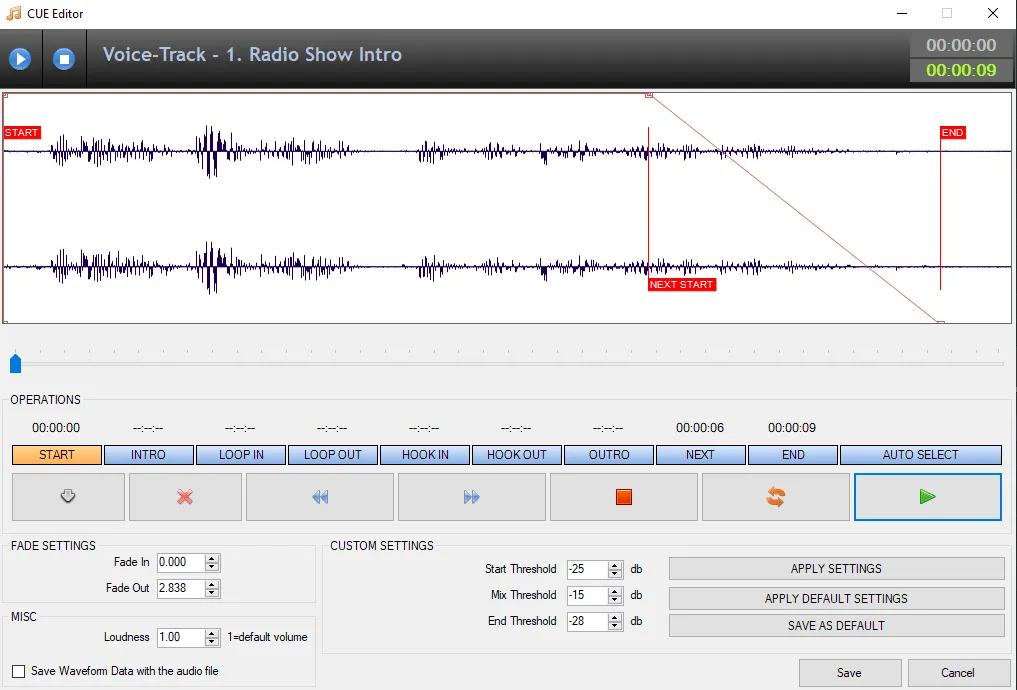The width and height of the screenshot is (1017, 690).
Task: Click the Voice-Track Radio Show Intro title
Action: [x=252, y=54]
